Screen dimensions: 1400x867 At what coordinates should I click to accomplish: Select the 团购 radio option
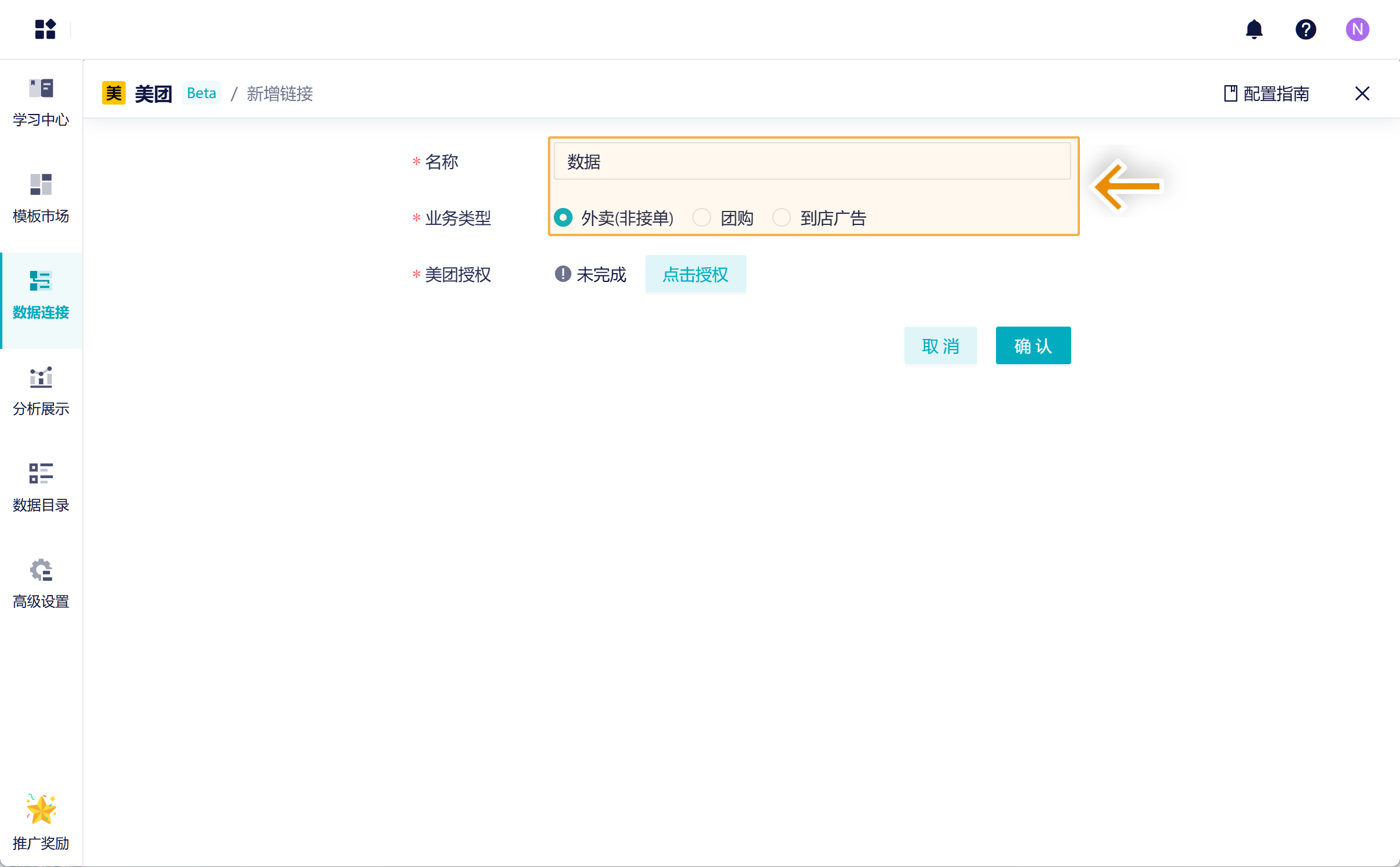[702, 218]
